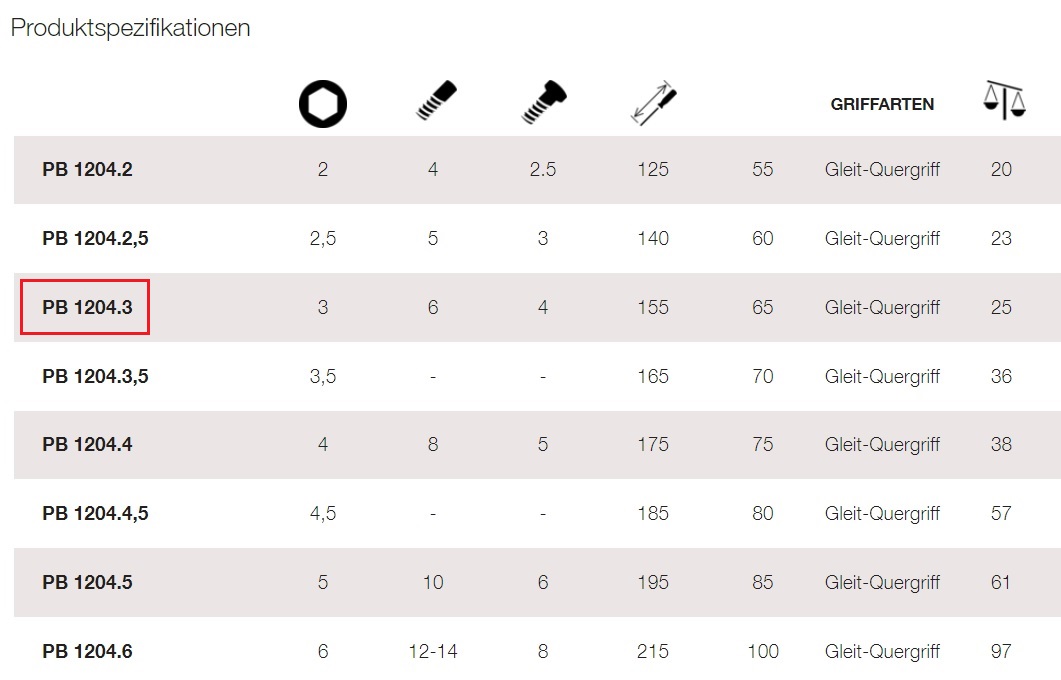Click the GRIFFARTEN column header
The width and height of the screenshot is (1061, 680).
click(882, 104)
